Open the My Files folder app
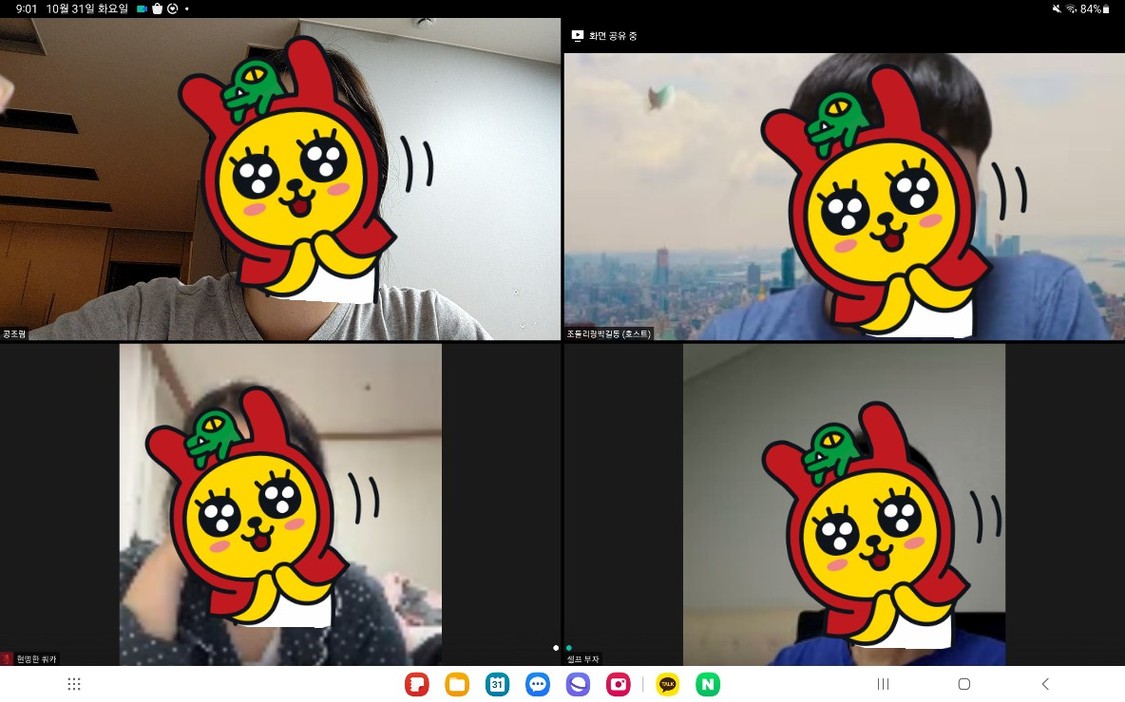This screenshot has height=702, width=1125. click(457, 684)
